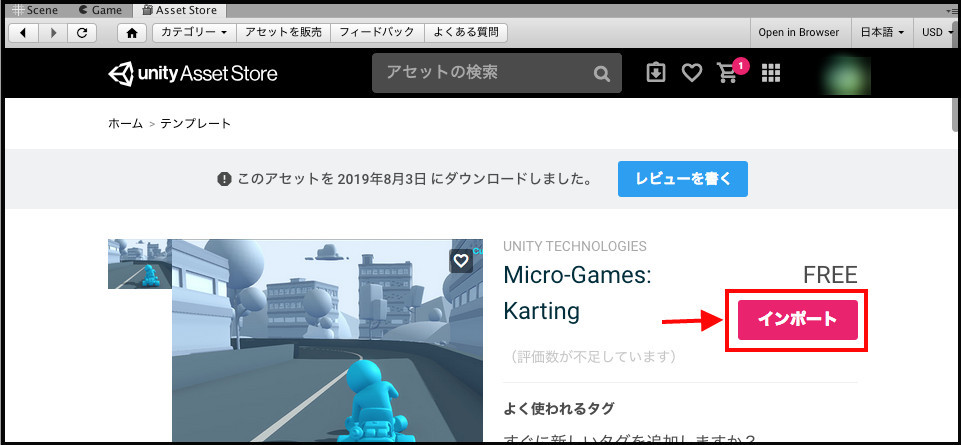This screenshot has height=445, width=961.
Task: Switch to the Scene tab
Action: (x=35, y=10)
